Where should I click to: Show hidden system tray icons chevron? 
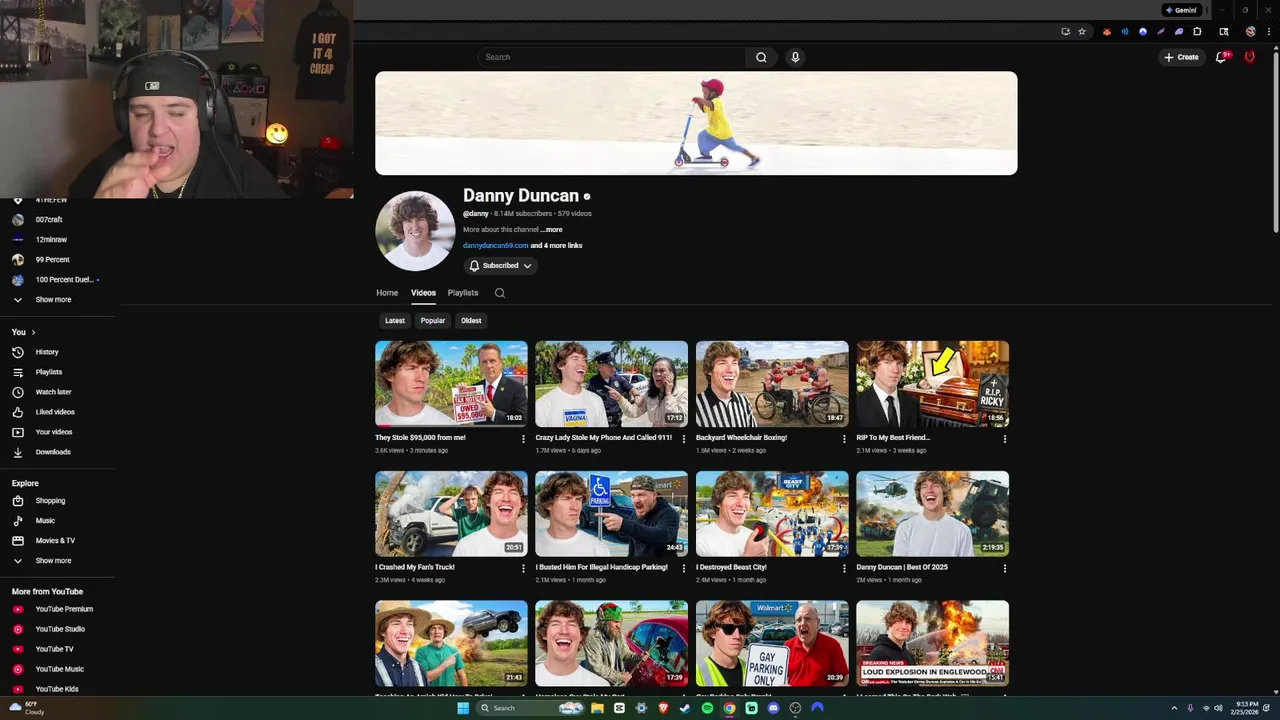tap(1175, 708)
